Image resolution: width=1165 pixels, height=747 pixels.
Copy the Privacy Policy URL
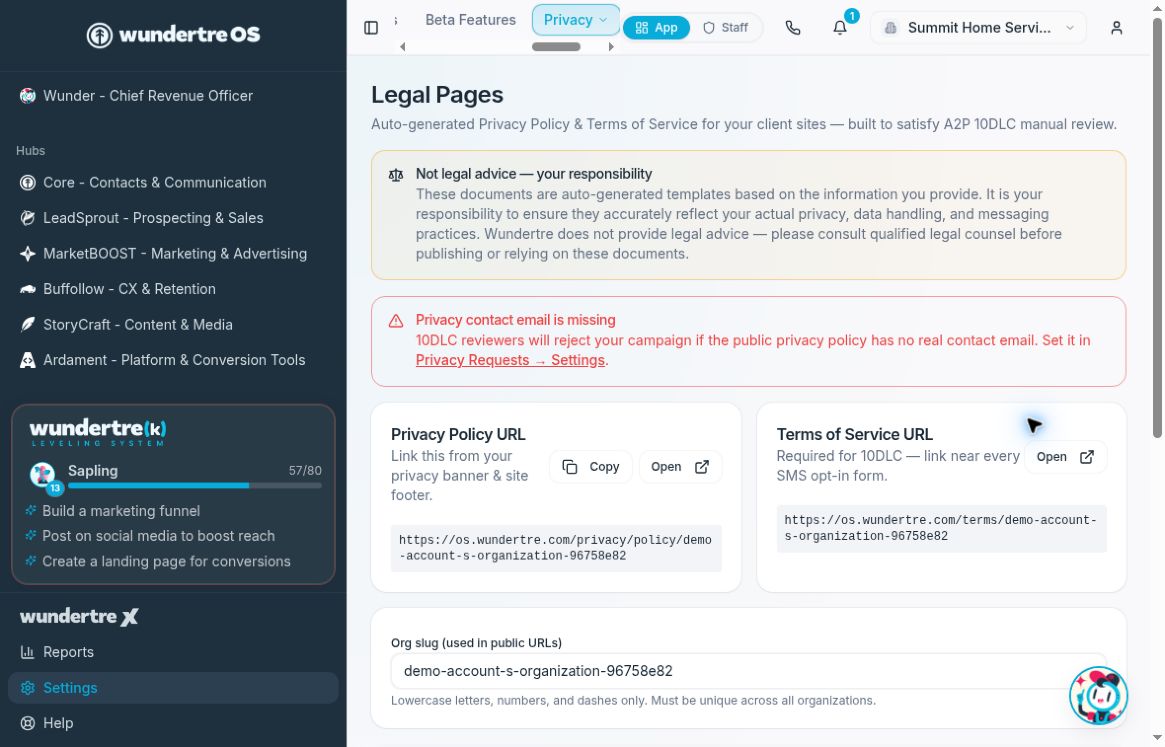coord(591,467)
